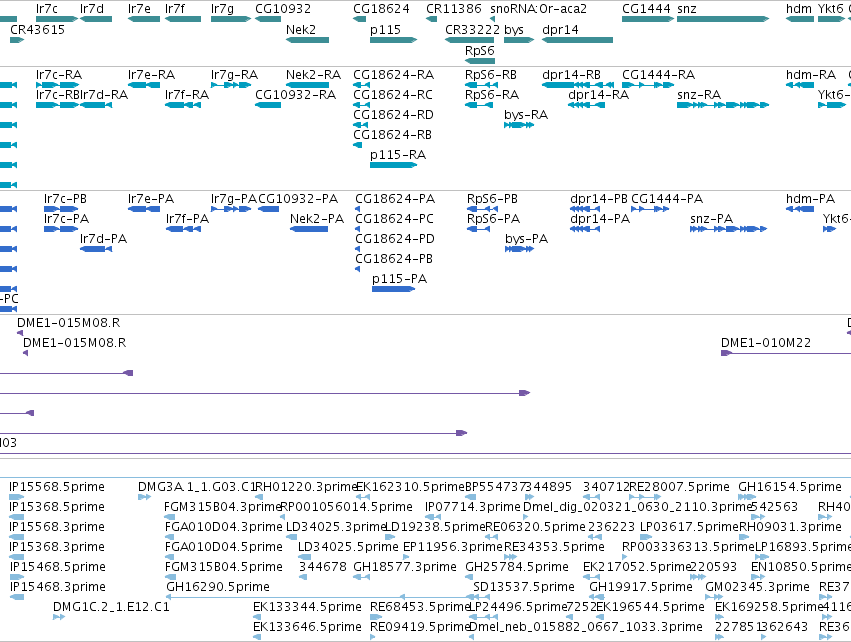Open the CG10932 gene label
Viewport: 851px width, 642px height.
[283, 9]
